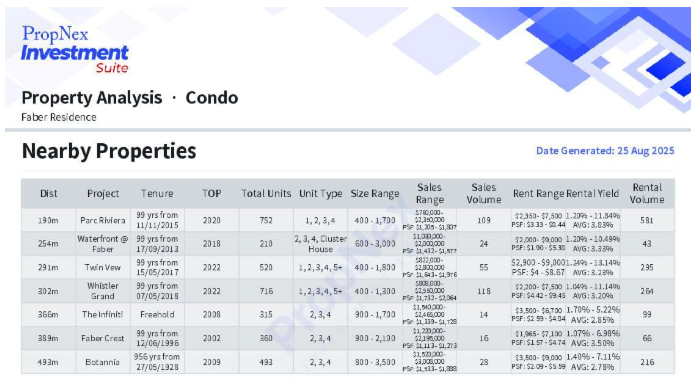Open the Waterfront @ Faber project entry
The height and width of the screenshot is (384, 697).
pos(103,244)
